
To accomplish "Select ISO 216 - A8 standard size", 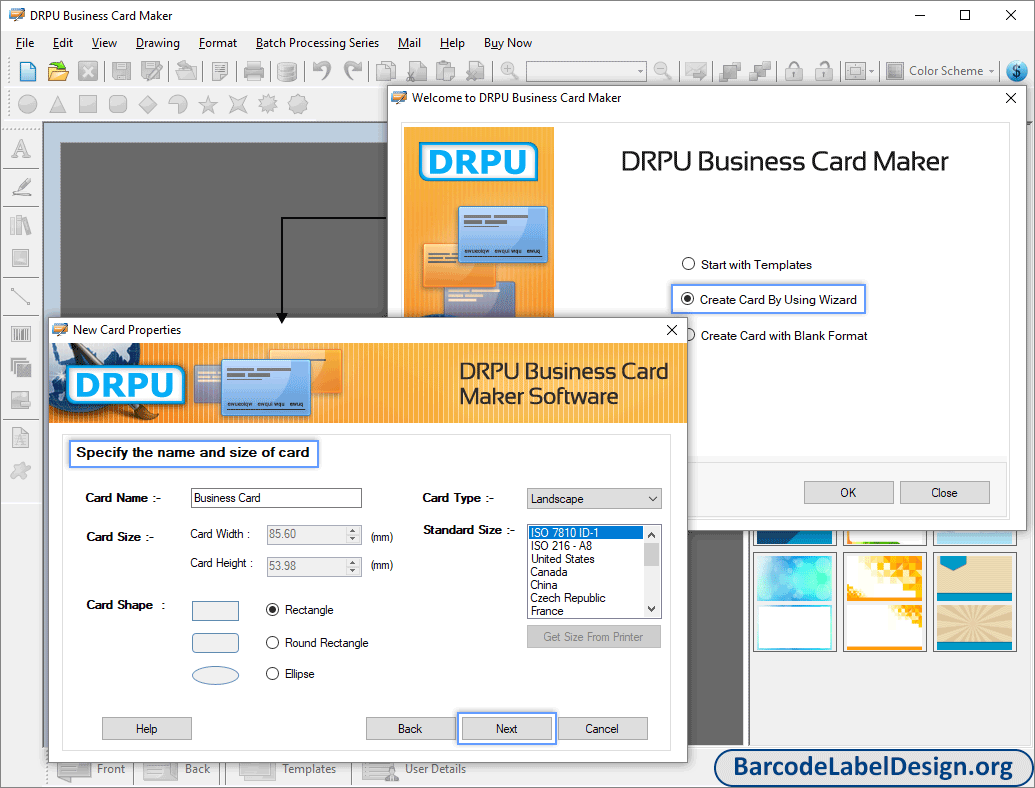I will click(x=585, y=546).
